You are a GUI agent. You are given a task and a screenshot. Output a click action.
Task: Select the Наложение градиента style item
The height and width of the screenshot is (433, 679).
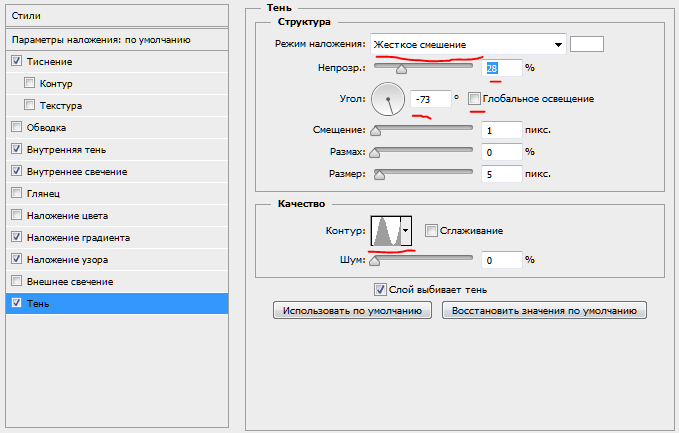click(79, 238)
